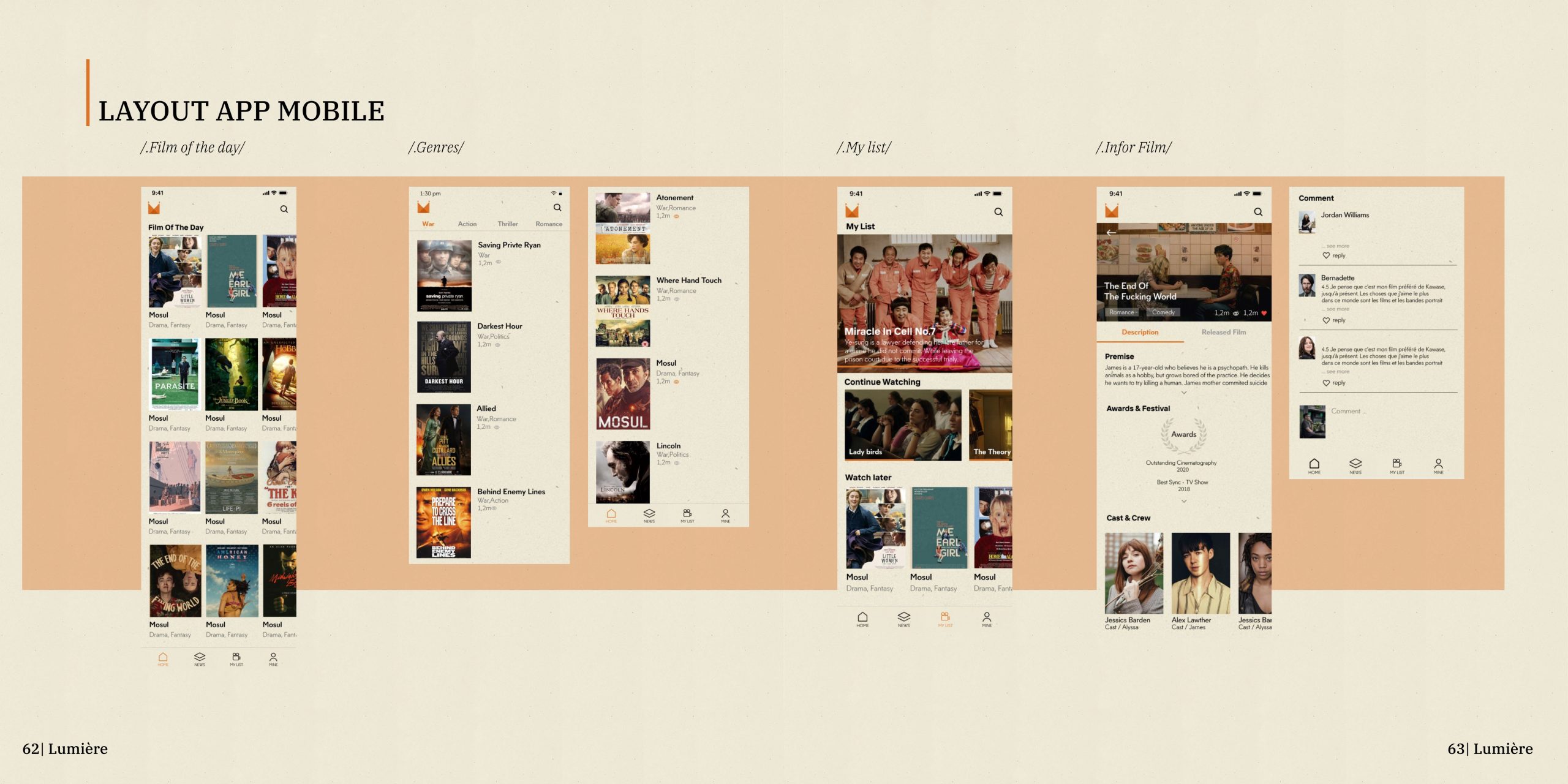Open Miracle In Cell No.7 hero image
The height and width of the screenshot is (784, 1568).
[924, 303]
